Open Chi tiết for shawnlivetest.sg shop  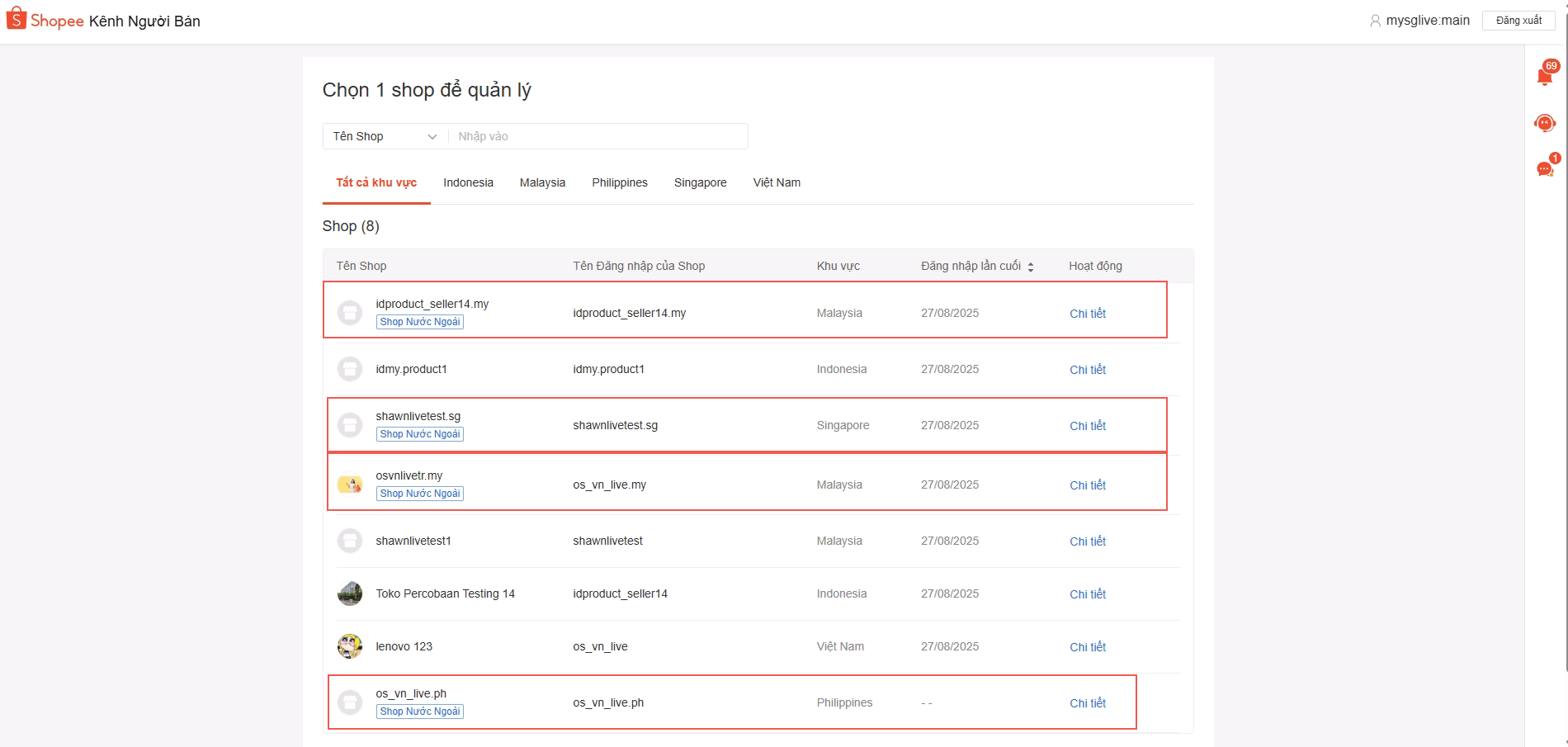click(x=1087, y=426)
